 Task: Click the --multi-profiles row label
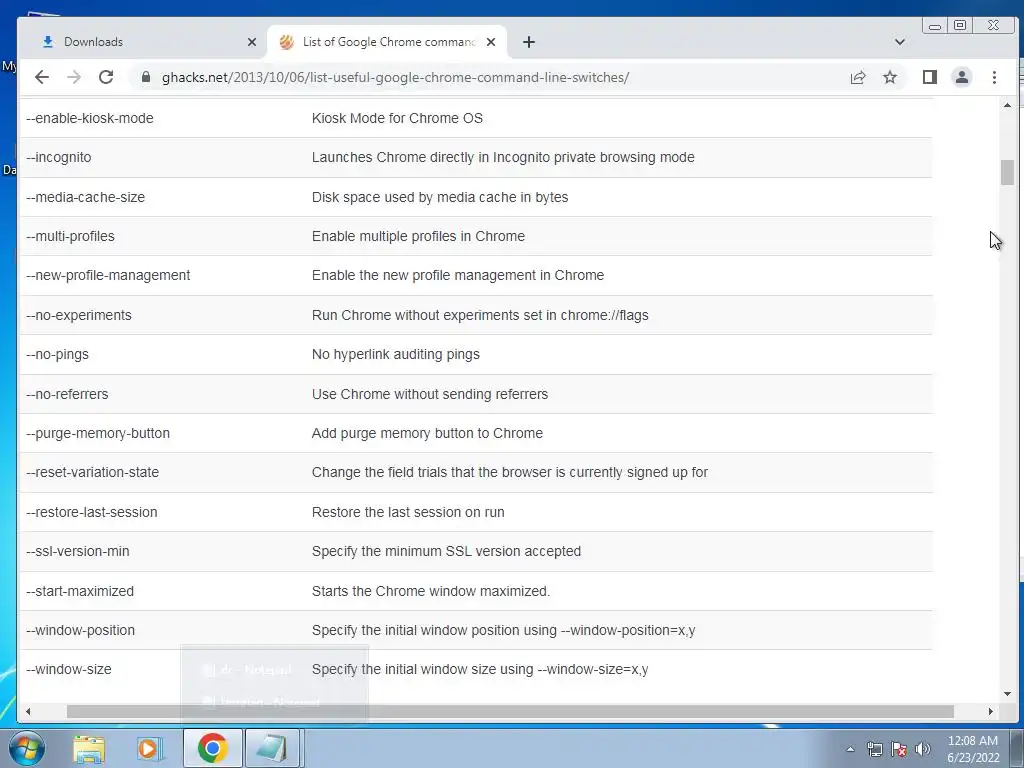pyautogui.click(x=70, y=236)
